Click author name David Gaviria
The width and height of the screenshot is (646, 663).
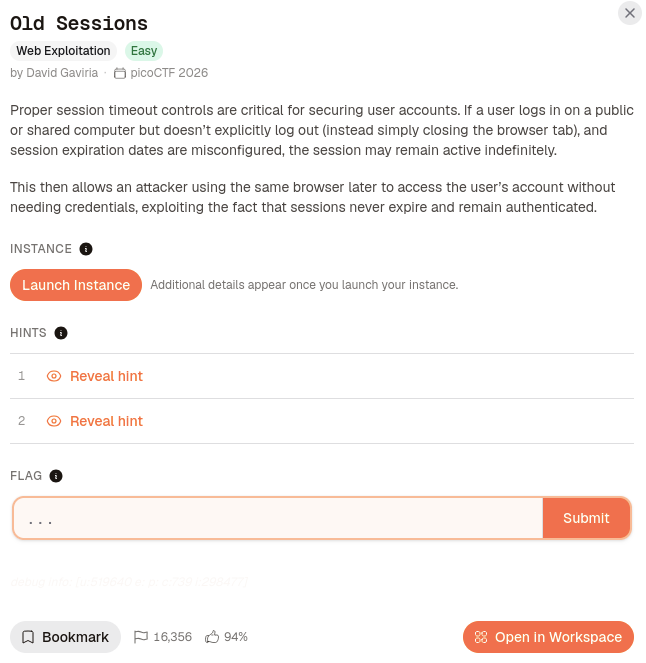(x=62, y=73)
